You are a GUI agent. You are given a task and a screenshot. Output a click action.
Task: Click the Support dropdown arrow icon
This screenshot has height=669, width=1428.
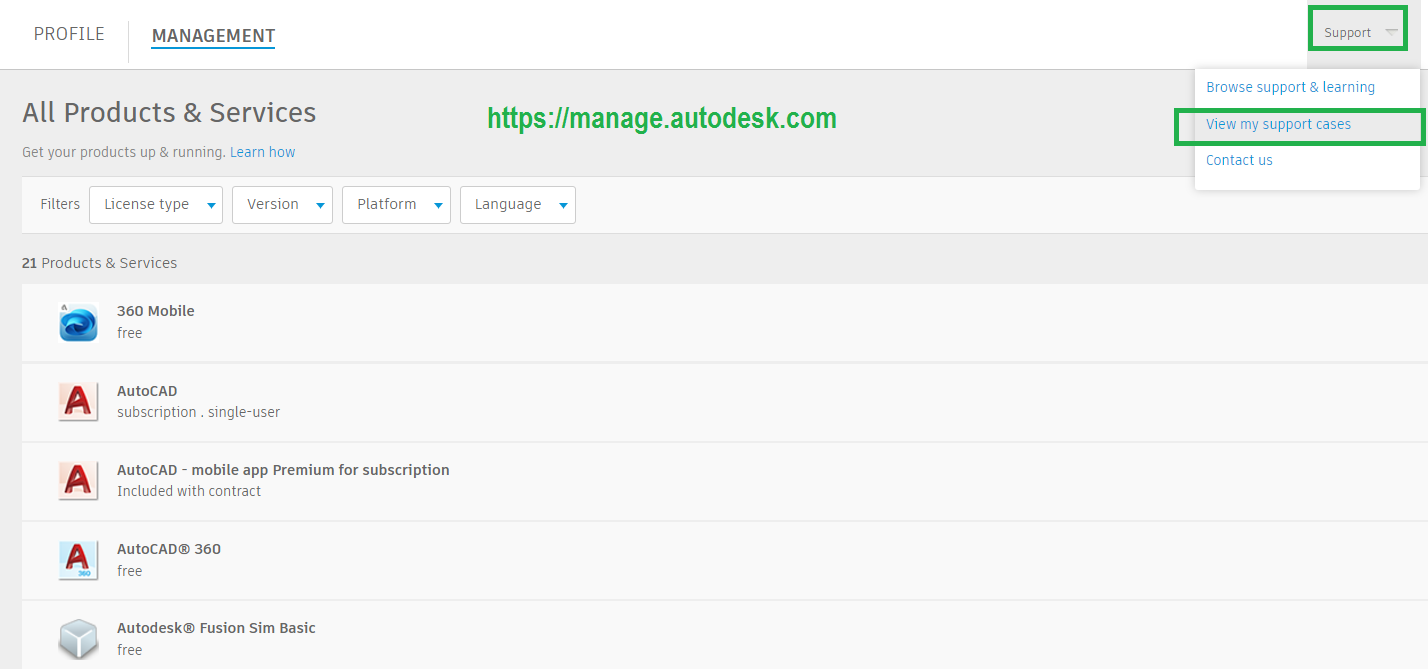click(1390, 31)
